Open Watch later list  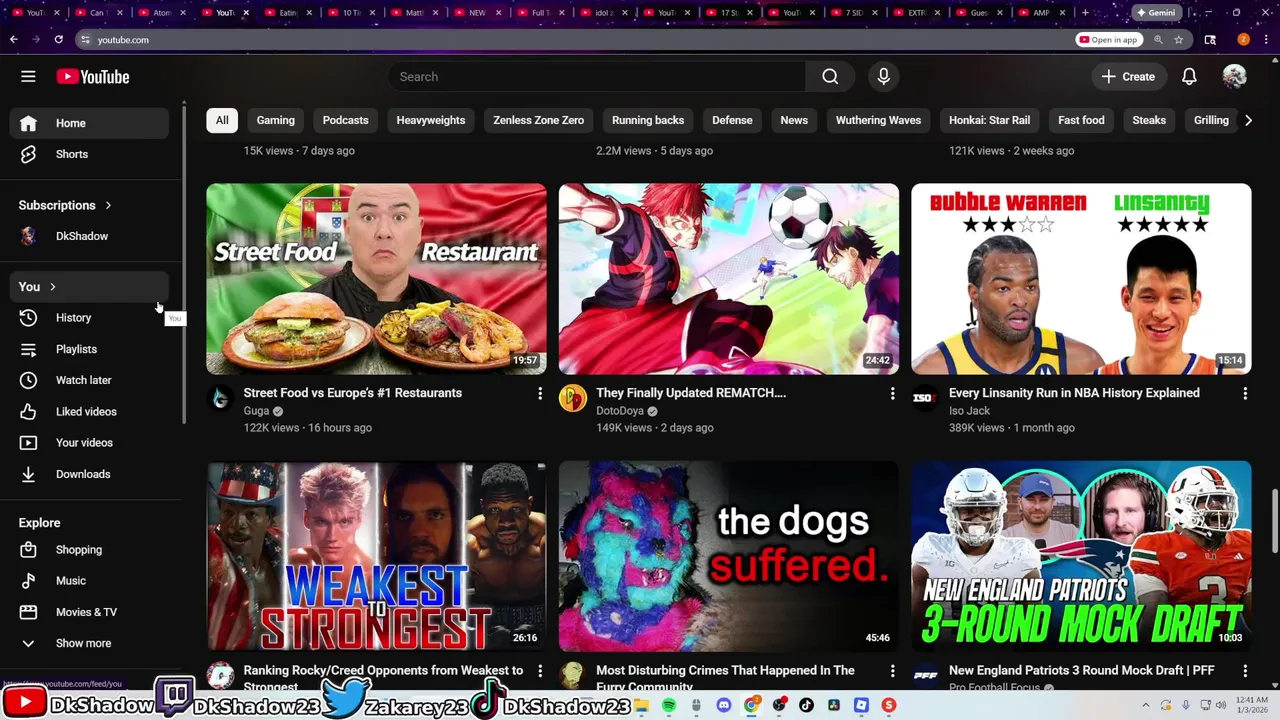(x=89, y=380)
